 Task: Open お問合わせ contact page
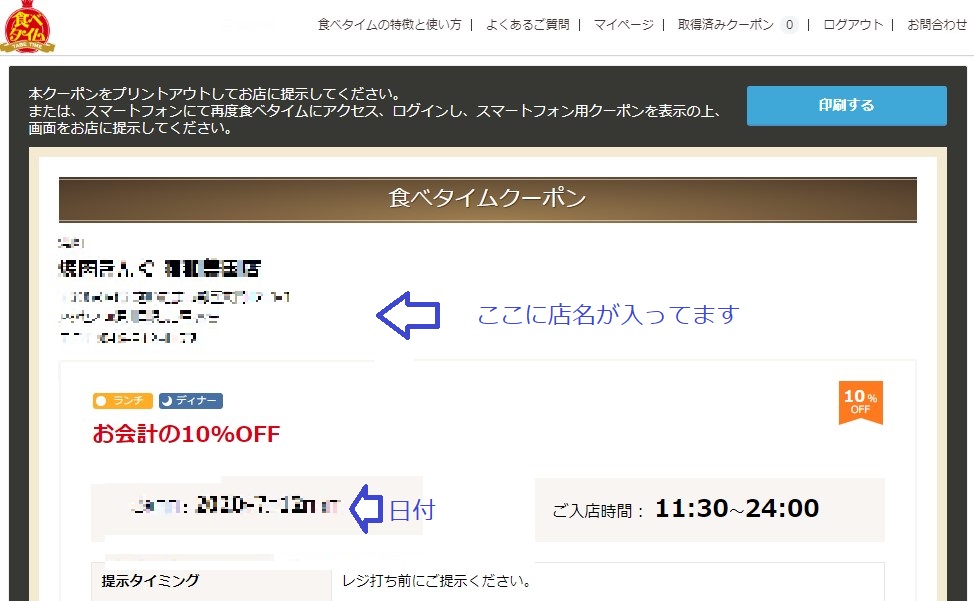click(937, 25)
